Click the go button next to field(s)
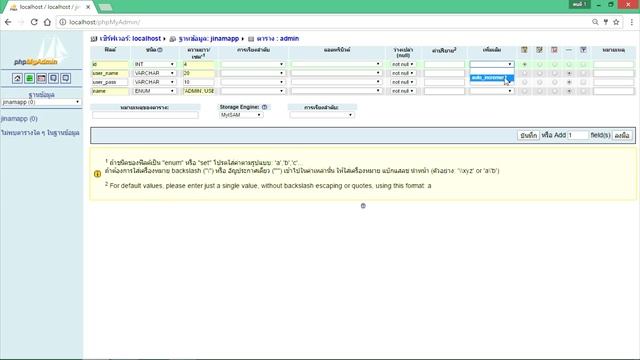The width and height of the screenshot is (640, 360). pos(622,135)
